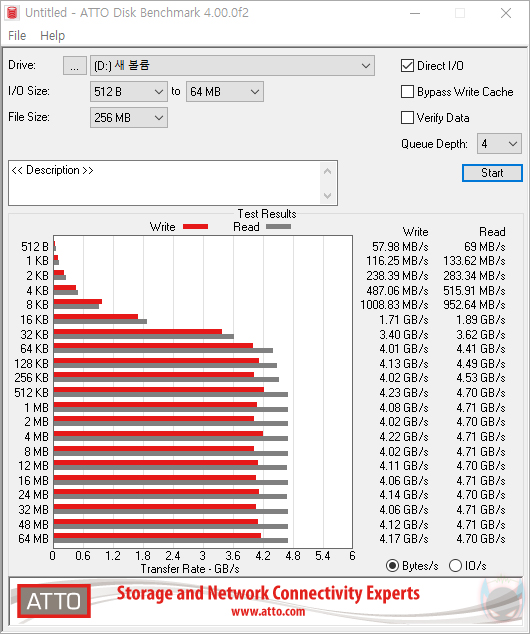The height and width of the screenshot is (634, 530).
Task: Enable Bypass Write Cache checkbox
Action: click(x=408, y=92)
